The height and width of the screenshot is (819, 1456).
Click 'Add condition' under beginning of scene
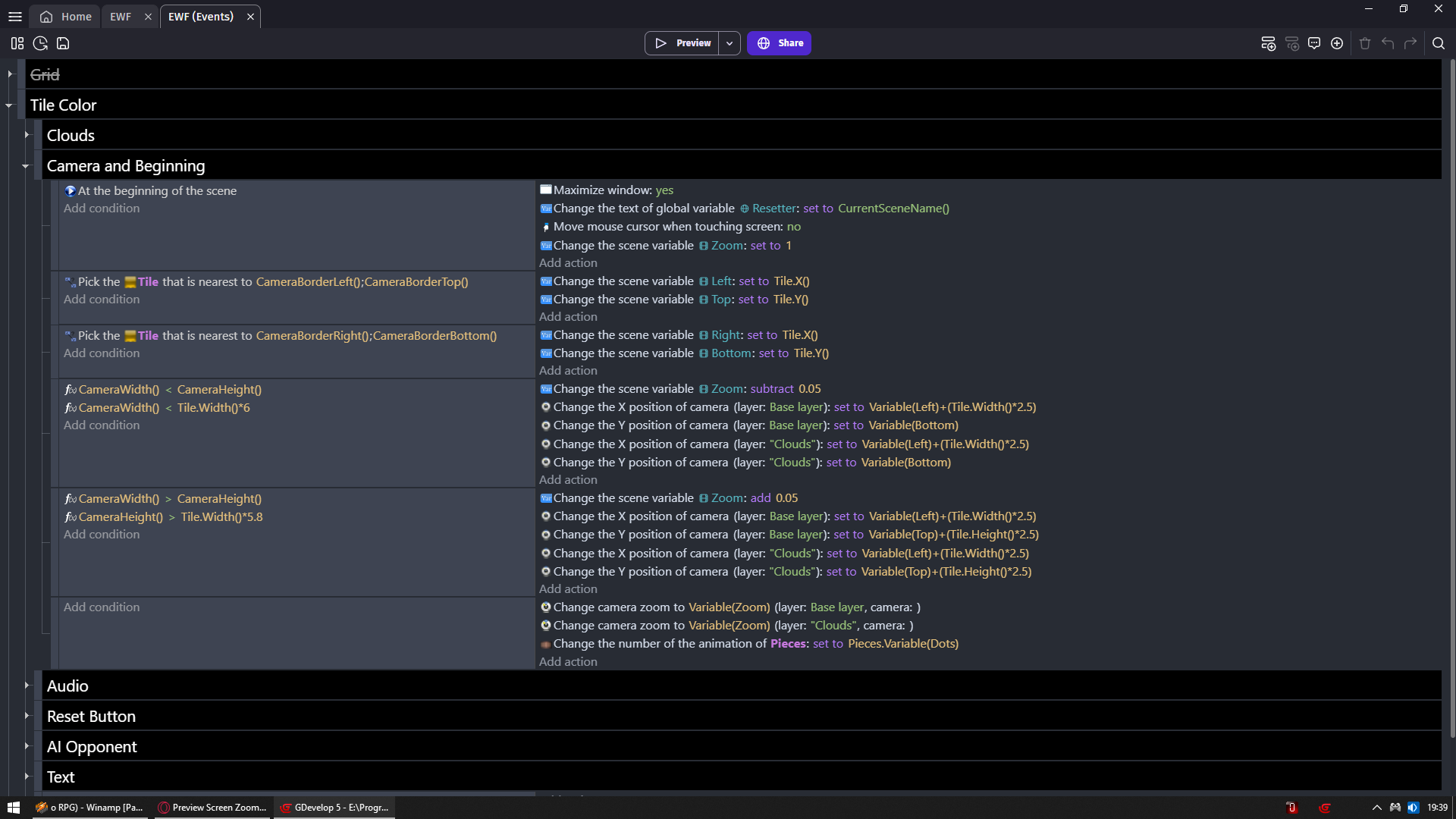click(x=102, y=209)
